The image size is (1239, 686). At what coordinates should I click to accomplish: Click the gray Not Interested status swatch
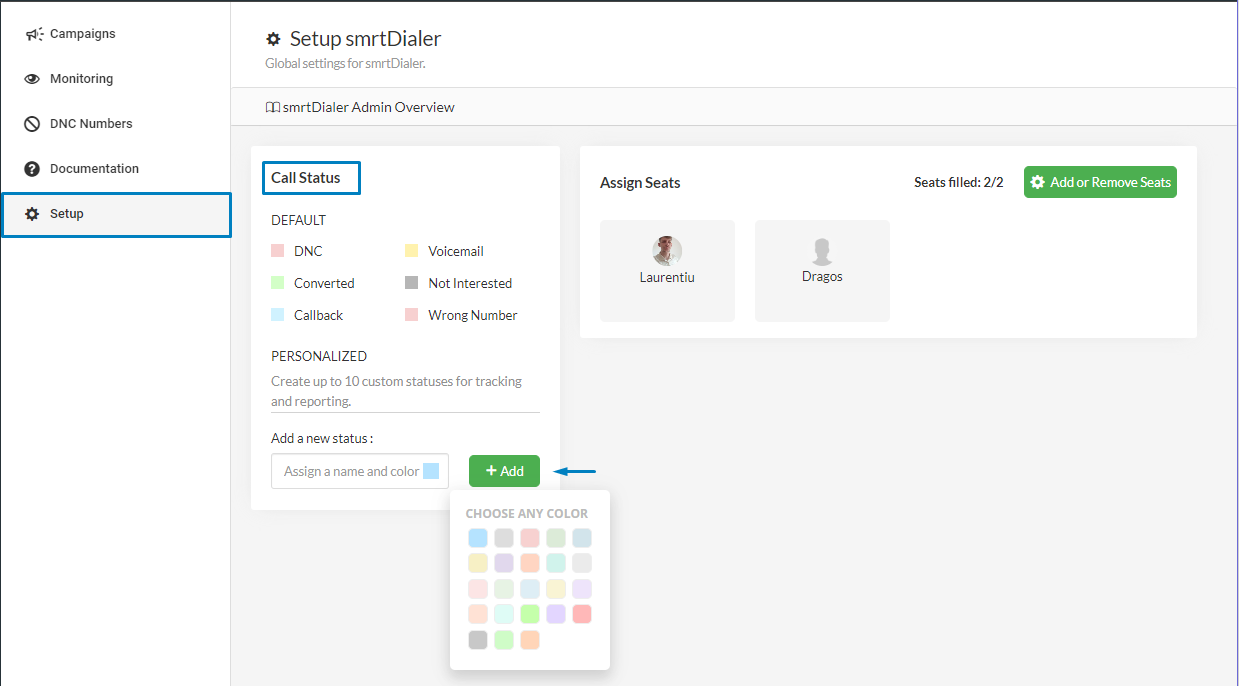point(411,283)
